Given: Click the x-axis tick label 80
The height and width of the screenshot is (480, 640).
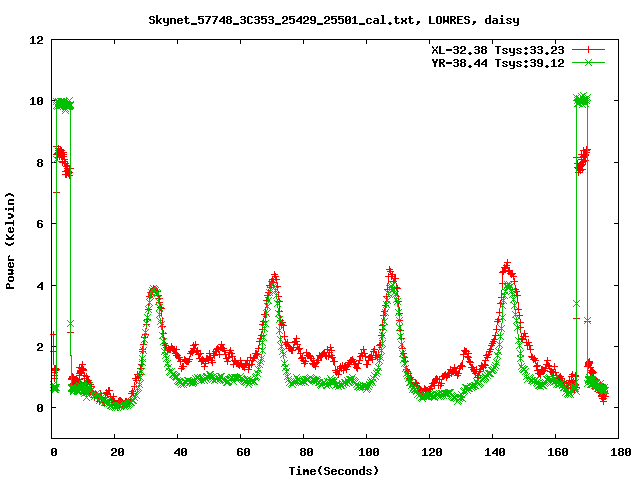Looking at the screenshot, I should click(306, 452).
